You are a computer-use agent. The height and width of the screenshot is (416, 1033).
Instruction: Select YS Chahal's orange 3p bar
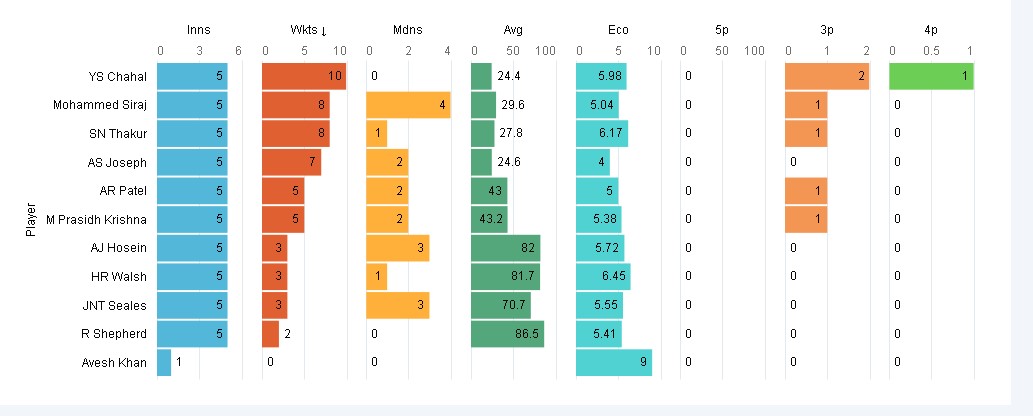827,76
